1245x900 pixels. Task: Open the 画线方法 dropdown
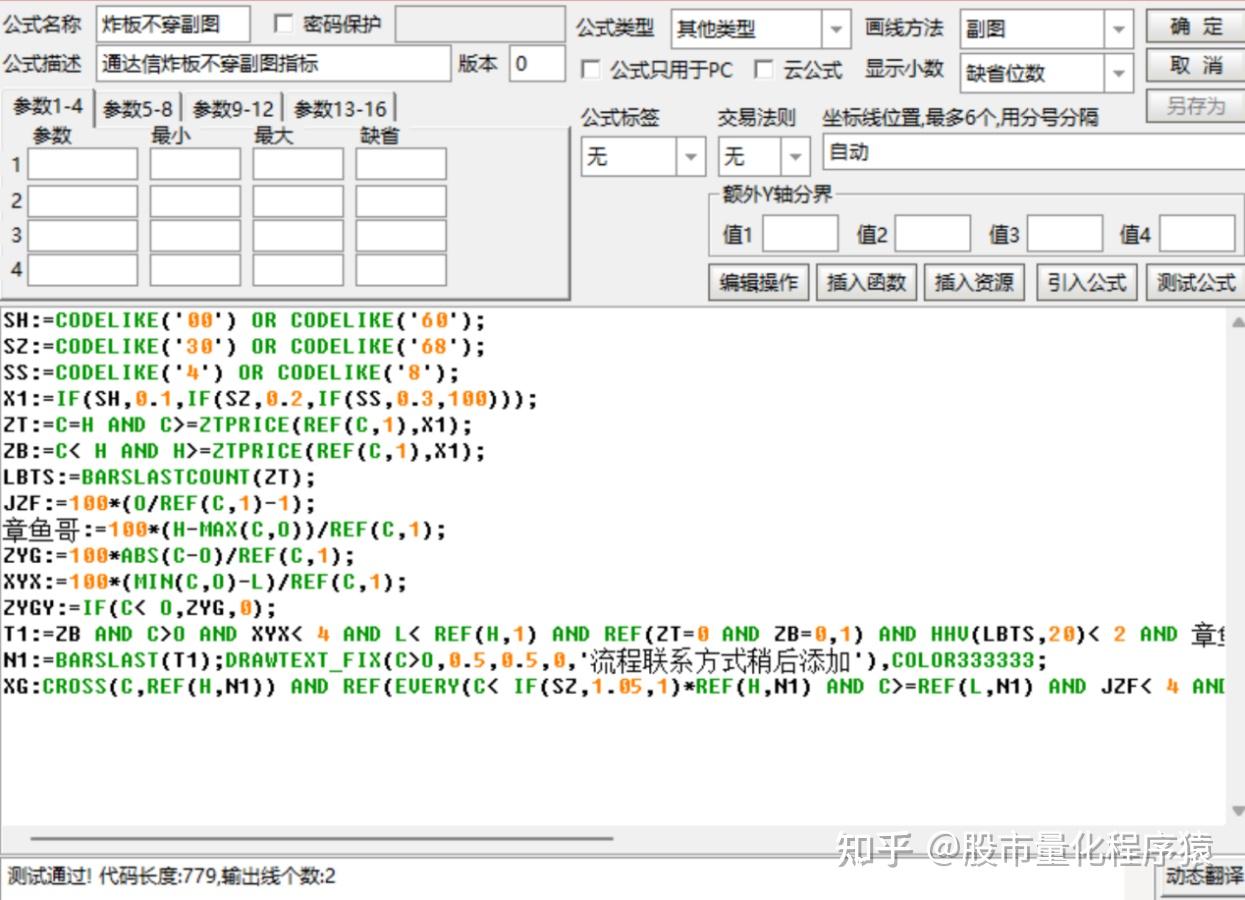(x=1120, y=30)
